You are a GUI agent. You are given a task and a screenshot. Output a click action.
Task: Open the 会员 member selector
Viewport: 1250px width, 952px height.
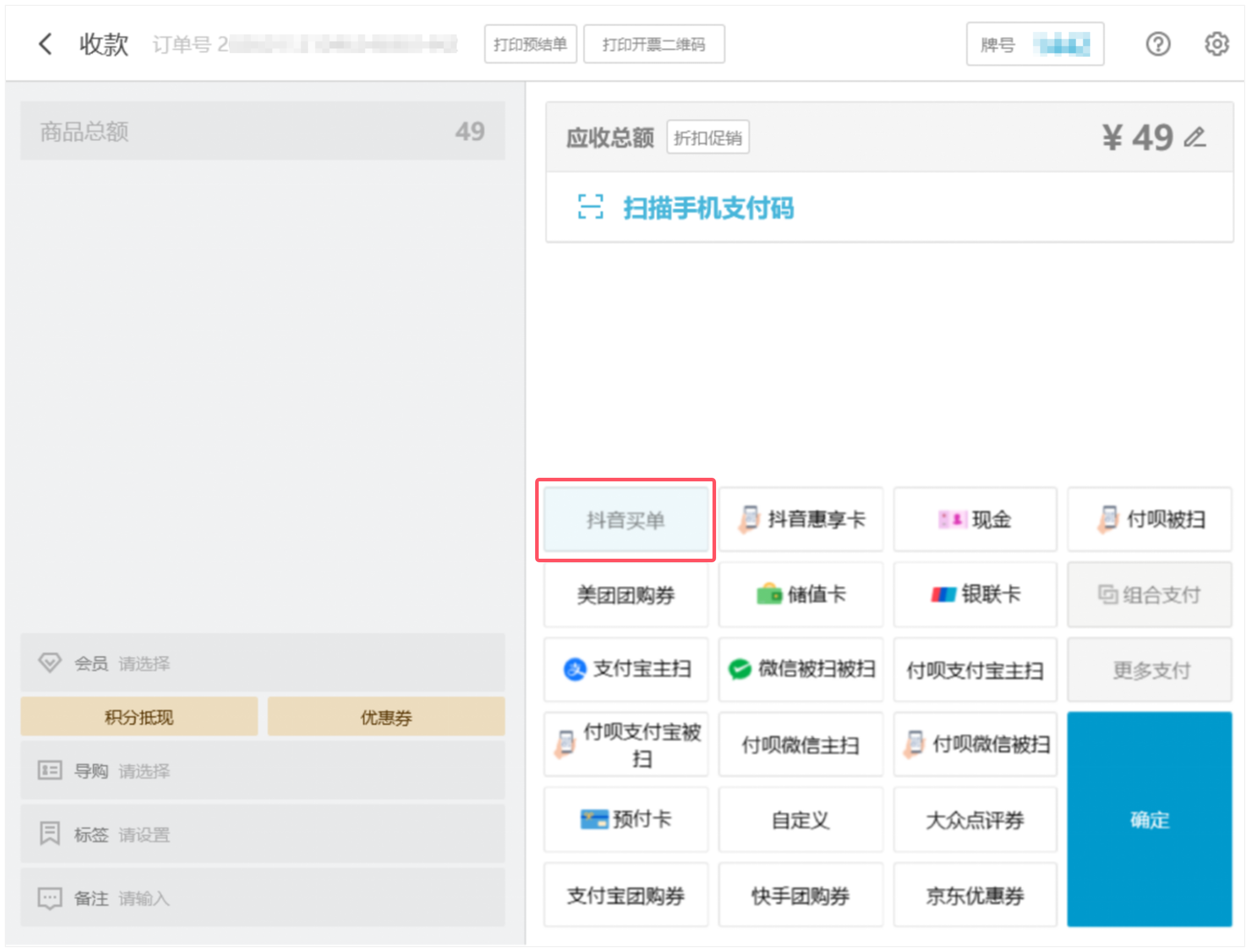click(262, 663)
